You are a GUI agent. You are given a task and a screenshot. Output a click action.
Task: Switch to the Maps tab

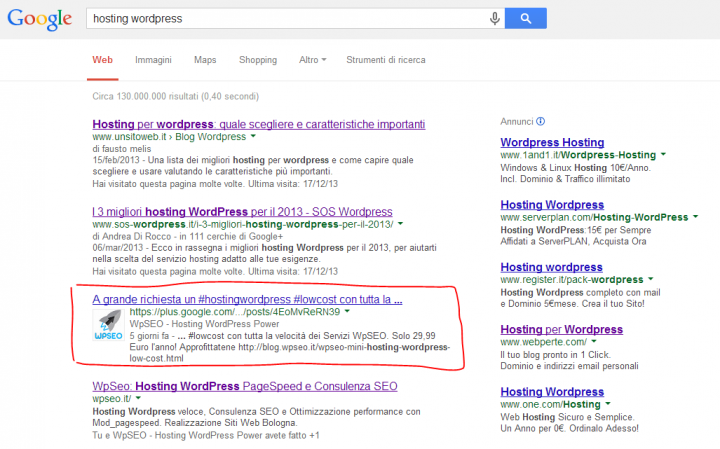click(205, 60)
